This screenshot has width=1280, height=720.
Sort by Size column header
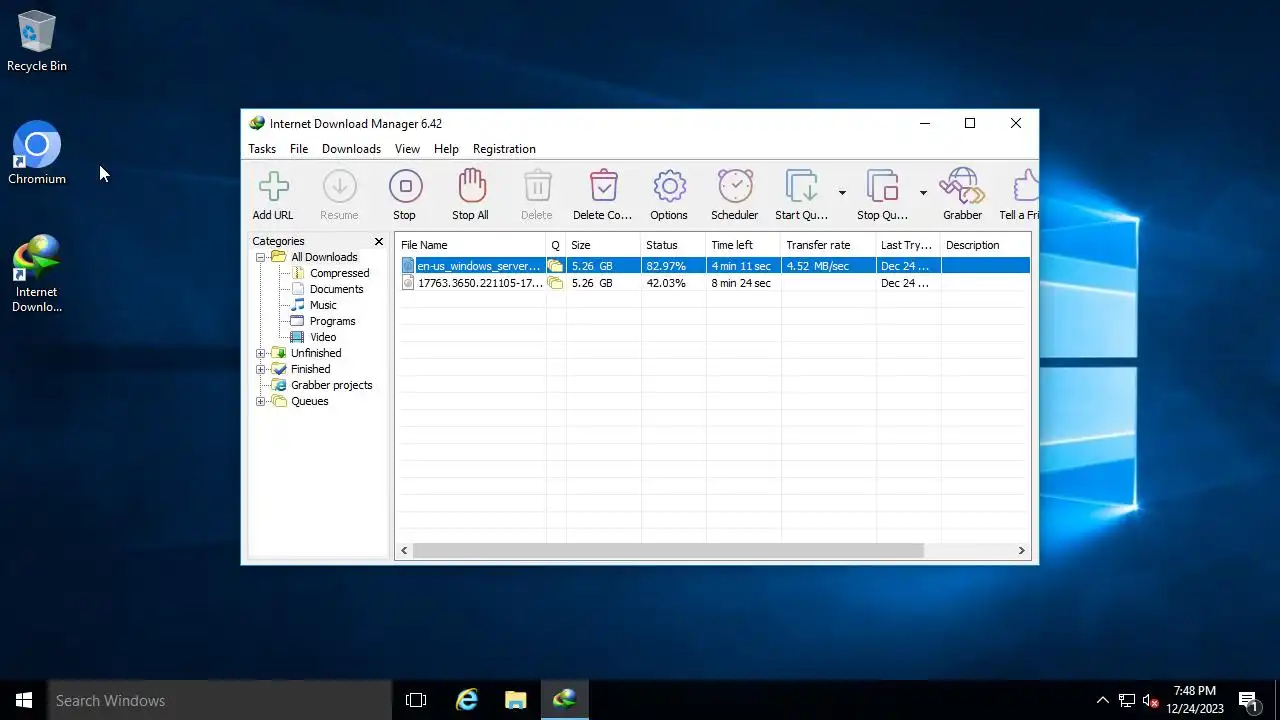click(603, 245)
